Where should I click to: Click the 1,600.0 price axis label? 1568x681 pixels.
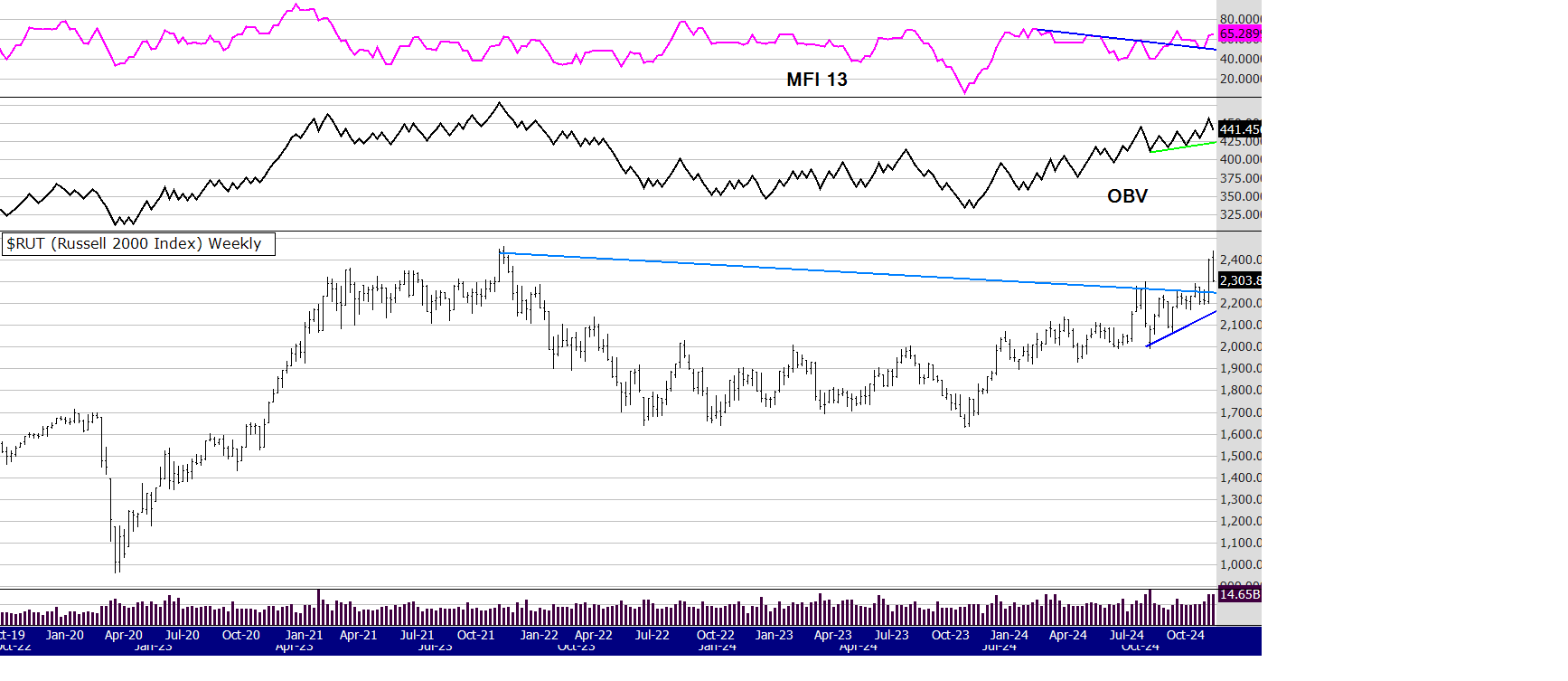pyautogui.click(x=1240, y=434)
